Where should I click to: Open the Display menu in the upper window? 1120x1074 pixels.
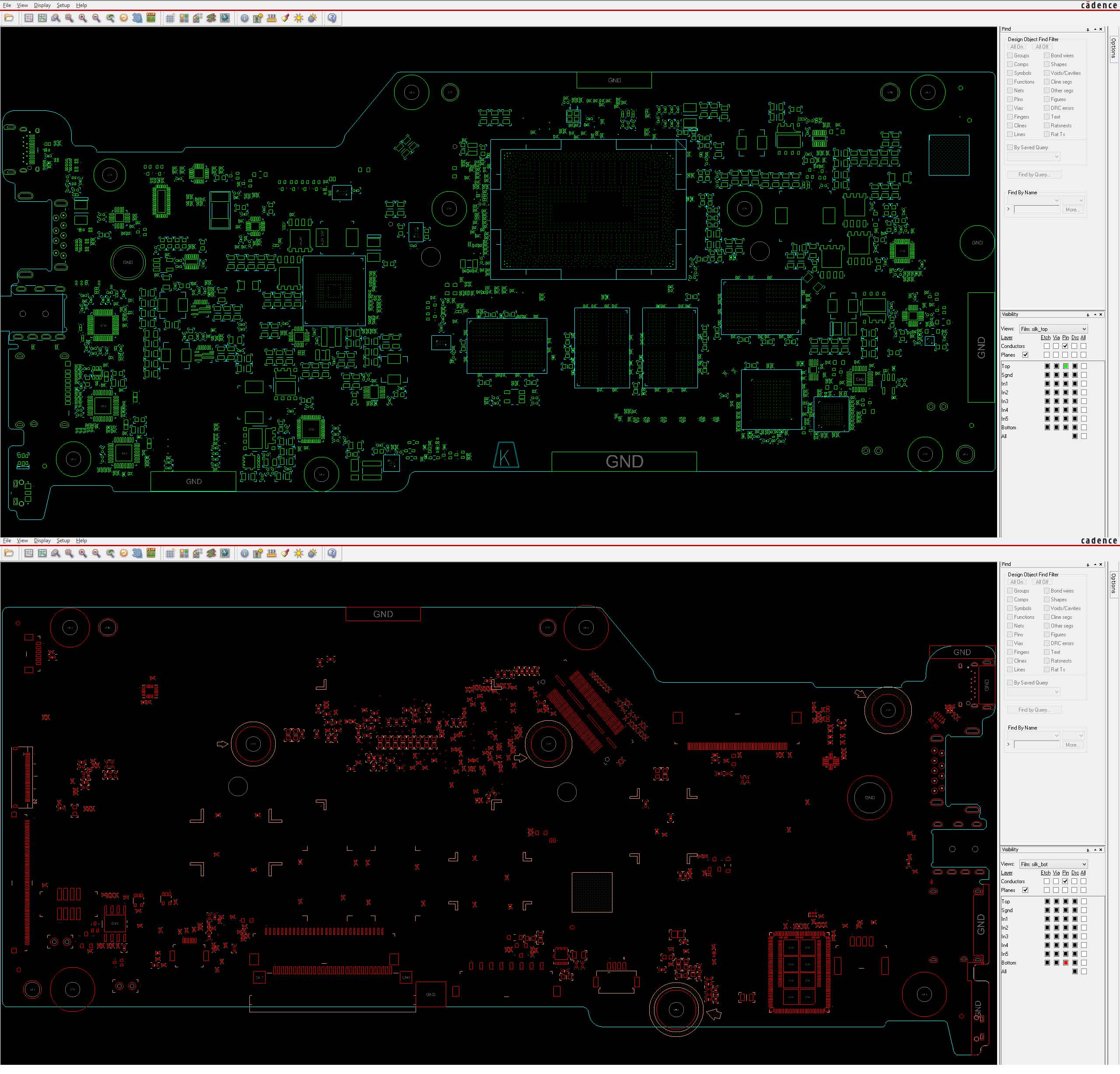pyautogui.click(x=42, y=5)
